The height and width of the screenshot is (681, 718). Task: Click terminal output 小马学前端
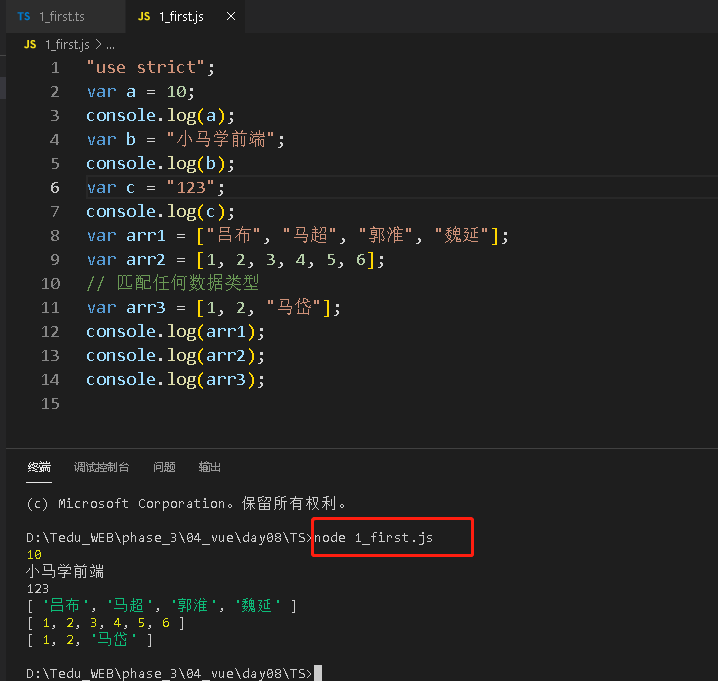tap(65, 572)
